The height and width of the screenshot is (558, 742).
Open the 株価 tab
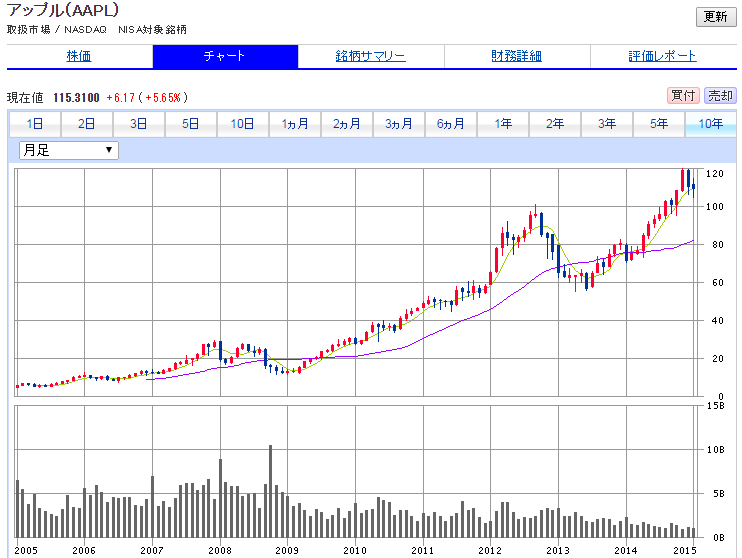tap(79, 56)
